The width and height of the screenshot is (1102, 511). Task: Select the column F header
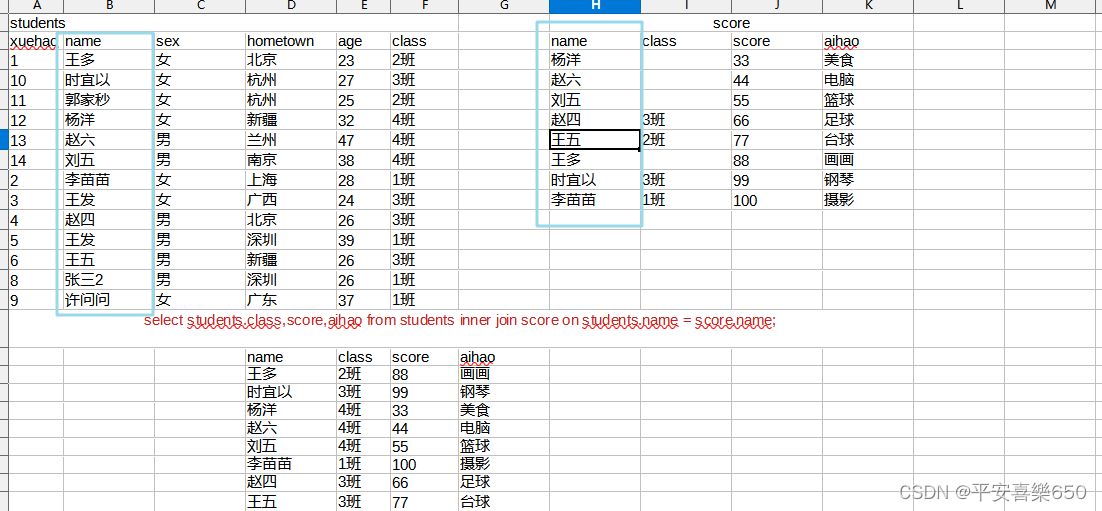[x=424, y=6]
